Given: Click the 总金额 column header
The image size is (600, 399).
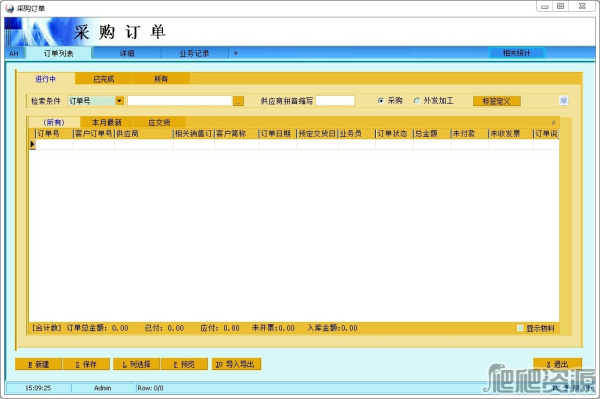Looking at the screenshot, I should point(432,134).
